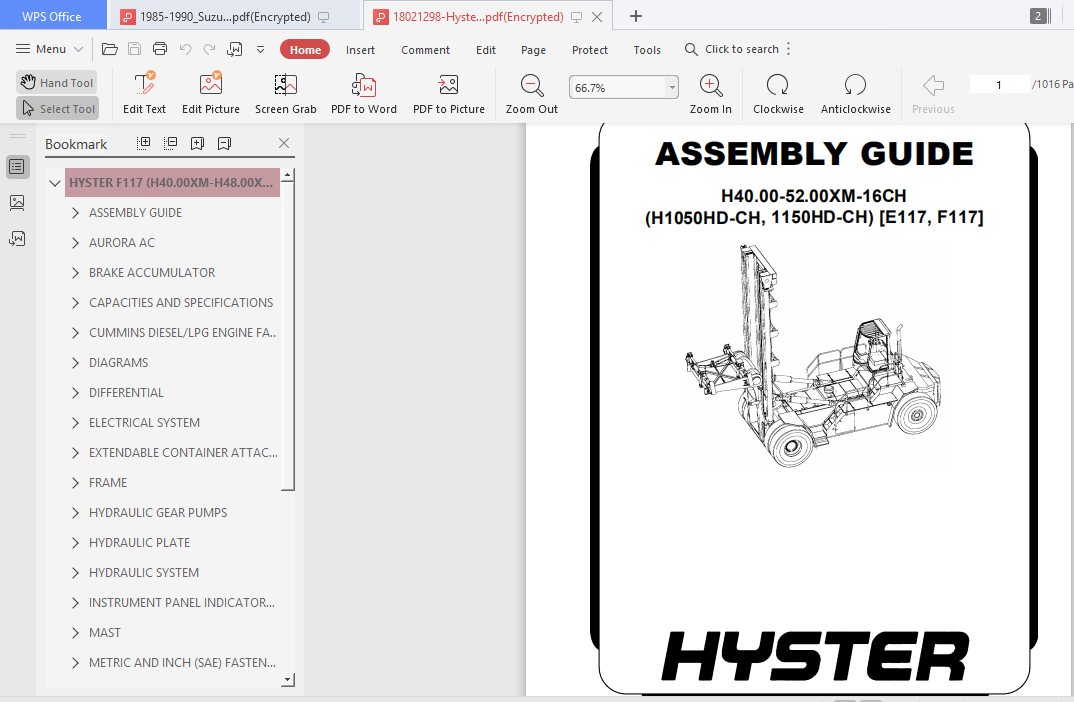Collapse the HYSTER F117 root bookmark

tap(55, 183)
